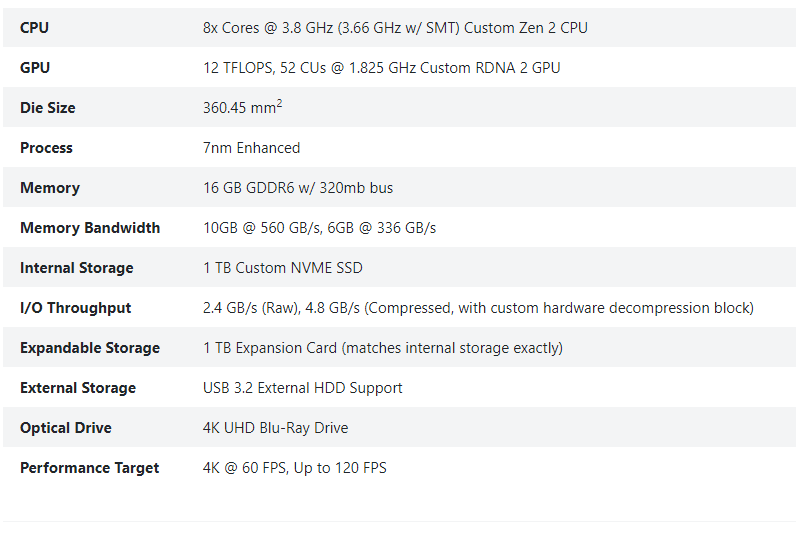Click the Expandable Storage label
The width and height of the screenshot is (796, 542).
coord(90,348)
